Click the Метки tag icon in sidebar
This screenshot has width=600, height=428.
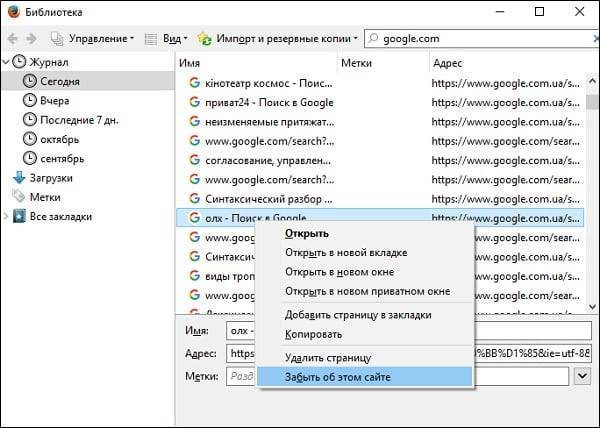tap(18, 196)
